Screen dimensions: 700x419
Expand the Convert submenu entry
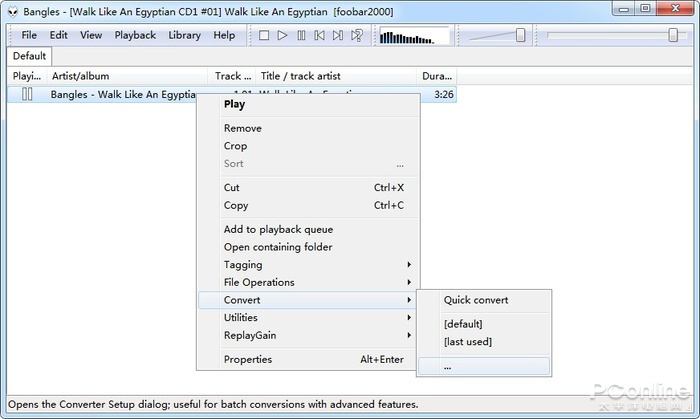308,300
